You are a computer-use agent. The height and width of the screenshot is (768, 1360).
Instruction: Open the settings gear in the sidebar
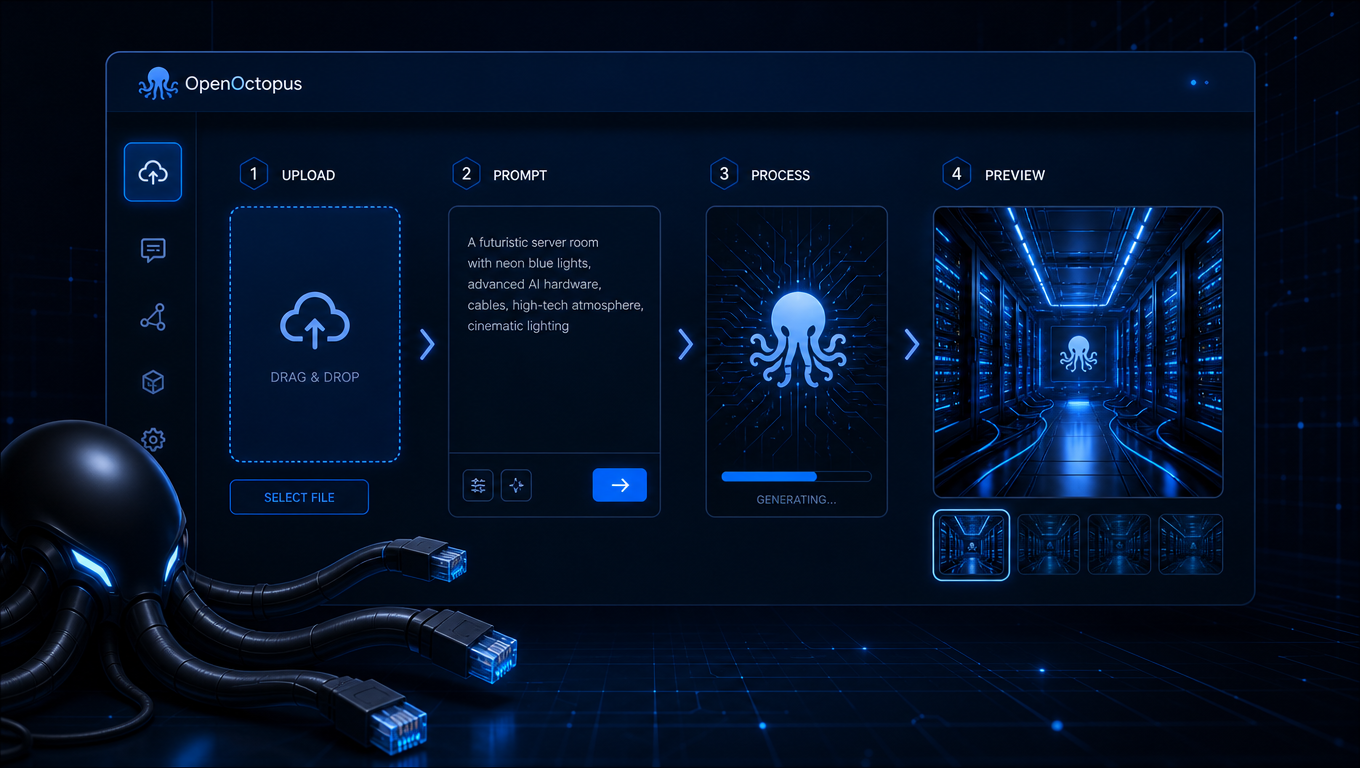coord(153,438)
